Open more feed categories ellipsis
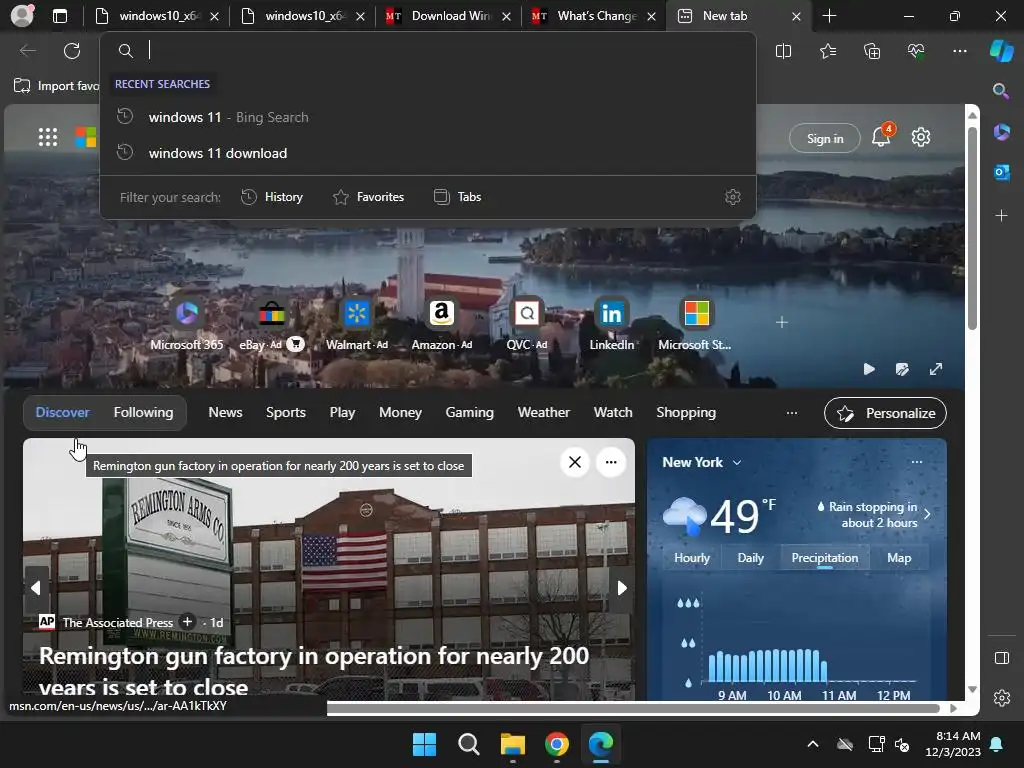Image resolution: width=1024 pixels, height=768 pixels. [x=792, y=413]
